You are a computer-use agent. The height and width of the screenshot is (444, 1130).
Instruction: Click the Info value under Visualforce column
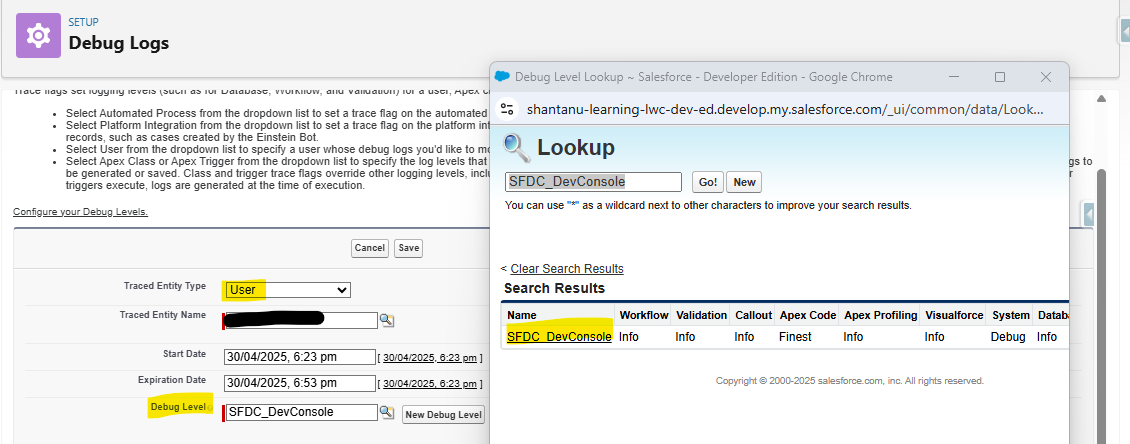(935, 337)
